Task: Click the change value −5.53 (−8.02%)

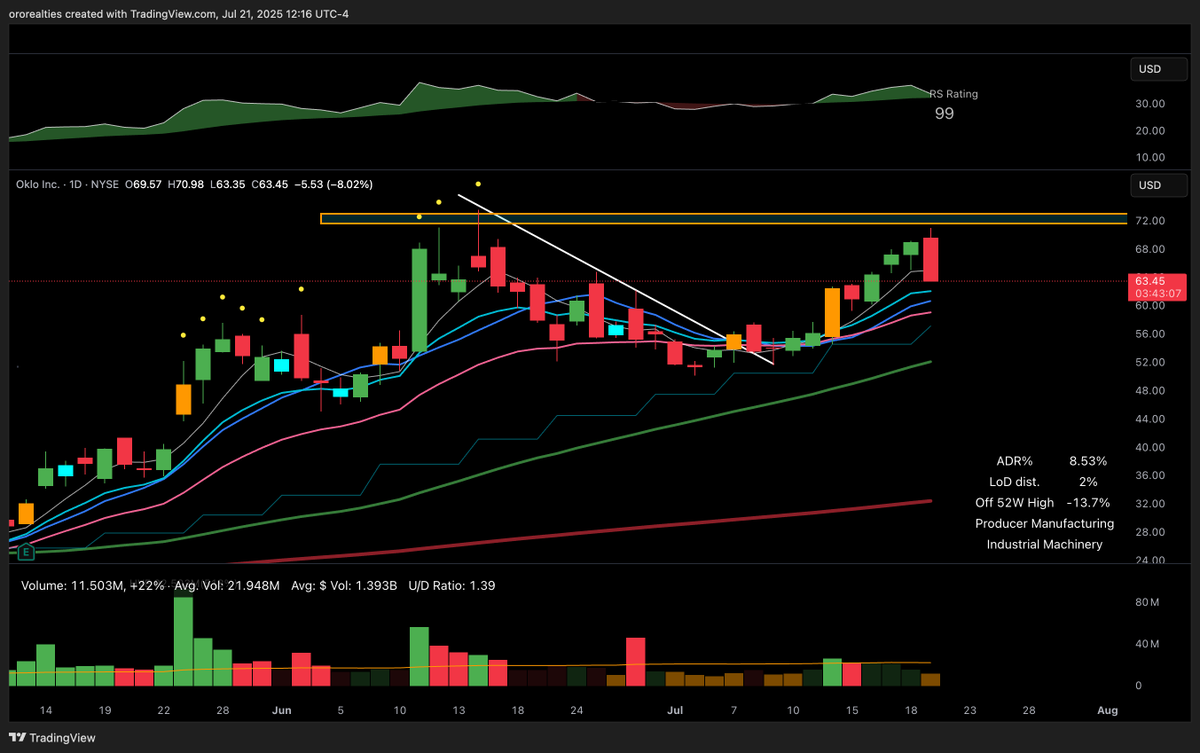Action: [x=335, y=184]
